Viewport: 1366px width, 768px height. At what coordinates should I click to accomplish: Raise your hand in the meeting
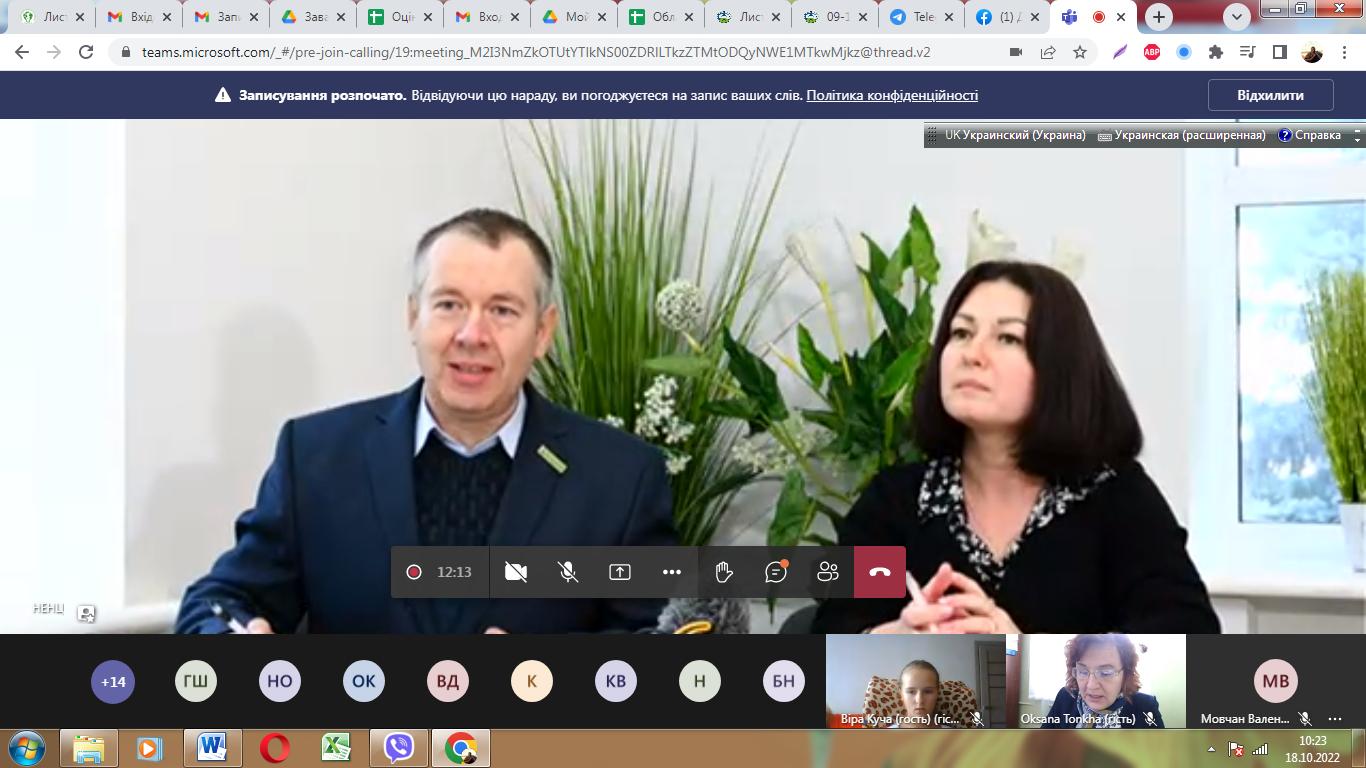point(724,572)
